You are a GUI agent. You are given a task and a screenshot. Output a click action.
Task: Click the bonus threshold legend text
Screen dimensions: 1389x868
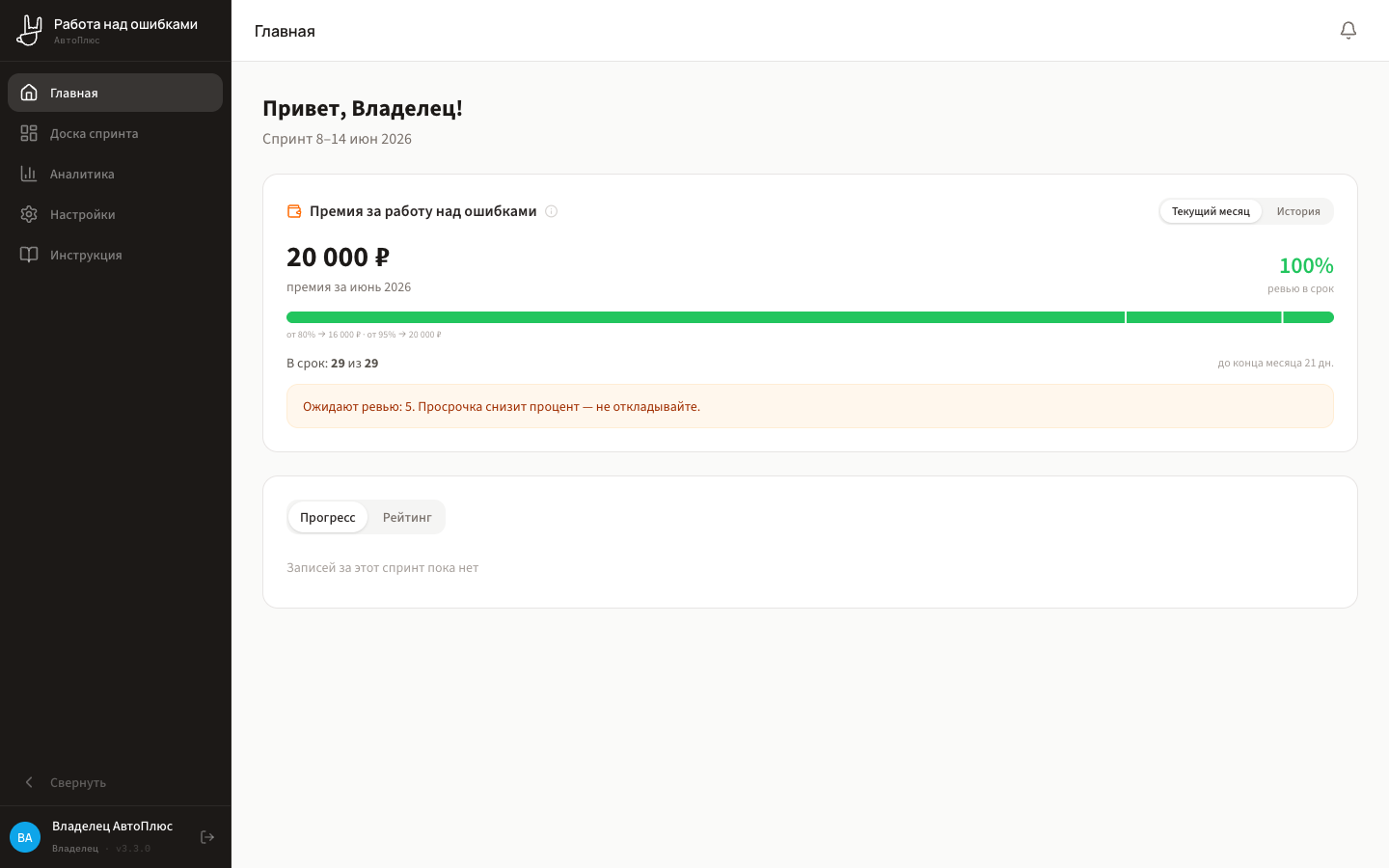point(364,335)
